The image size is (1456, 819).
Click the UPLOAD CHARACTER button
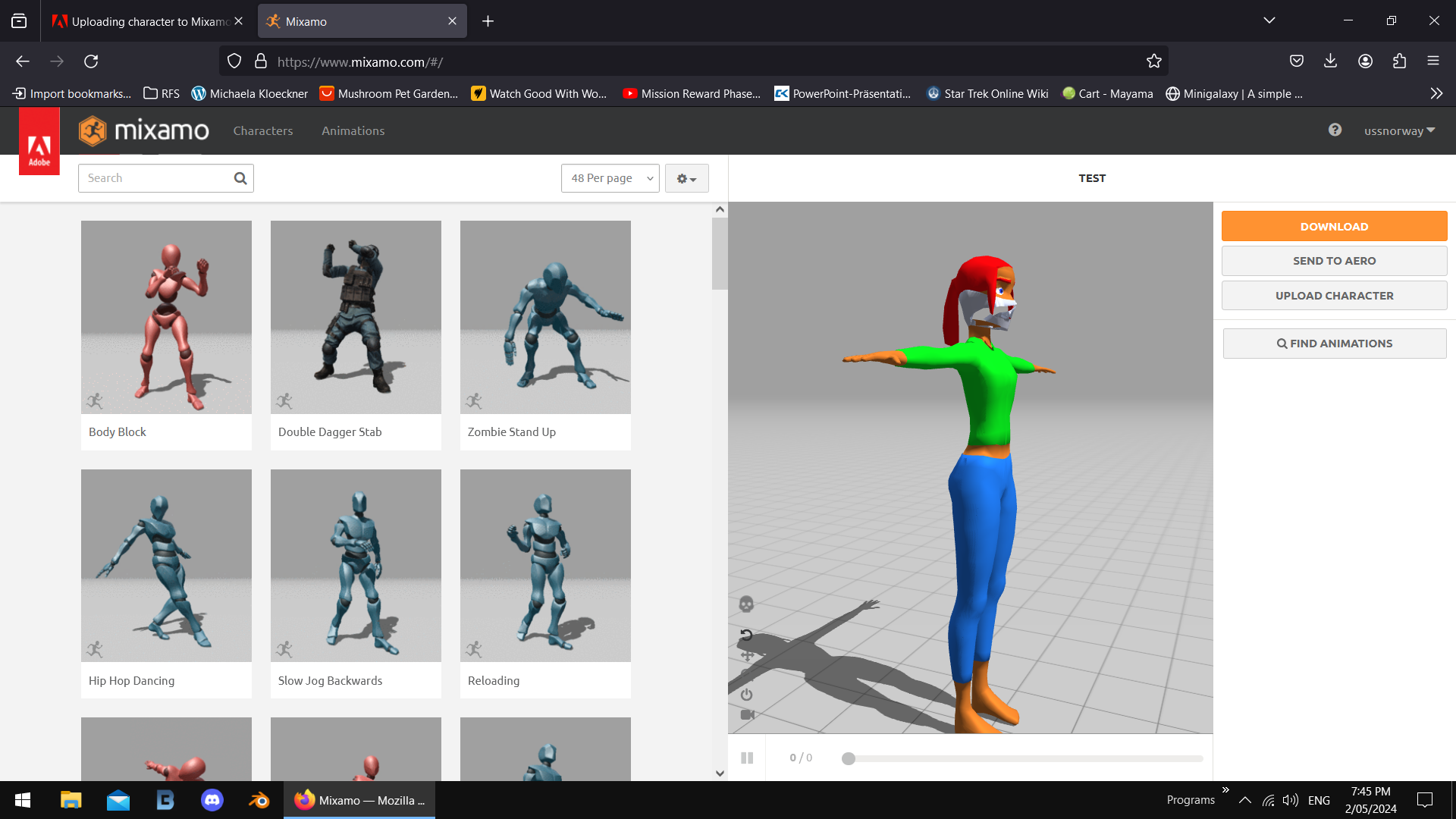click(1334, 295)
